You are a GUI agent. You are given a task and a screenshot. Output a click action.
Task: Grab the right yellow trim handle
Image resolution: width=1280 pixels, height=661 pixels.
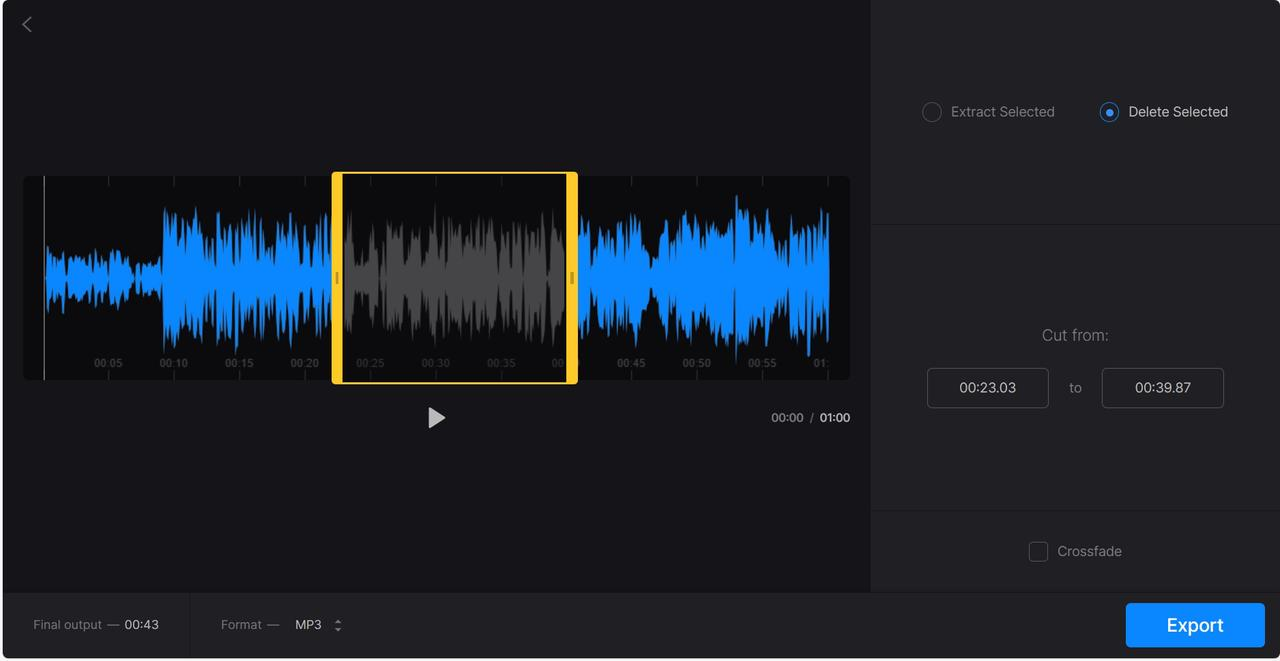[572, 278]
